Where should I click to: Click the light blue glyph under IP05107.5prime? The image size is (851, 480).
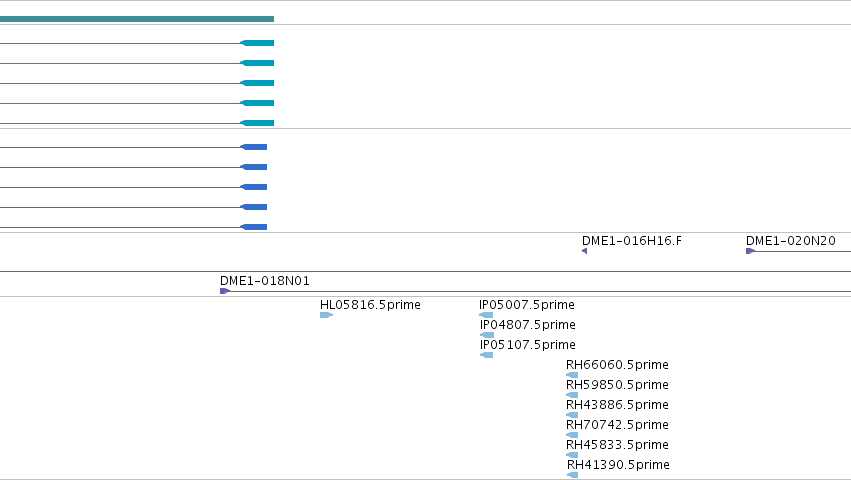(x=487, y=355)
